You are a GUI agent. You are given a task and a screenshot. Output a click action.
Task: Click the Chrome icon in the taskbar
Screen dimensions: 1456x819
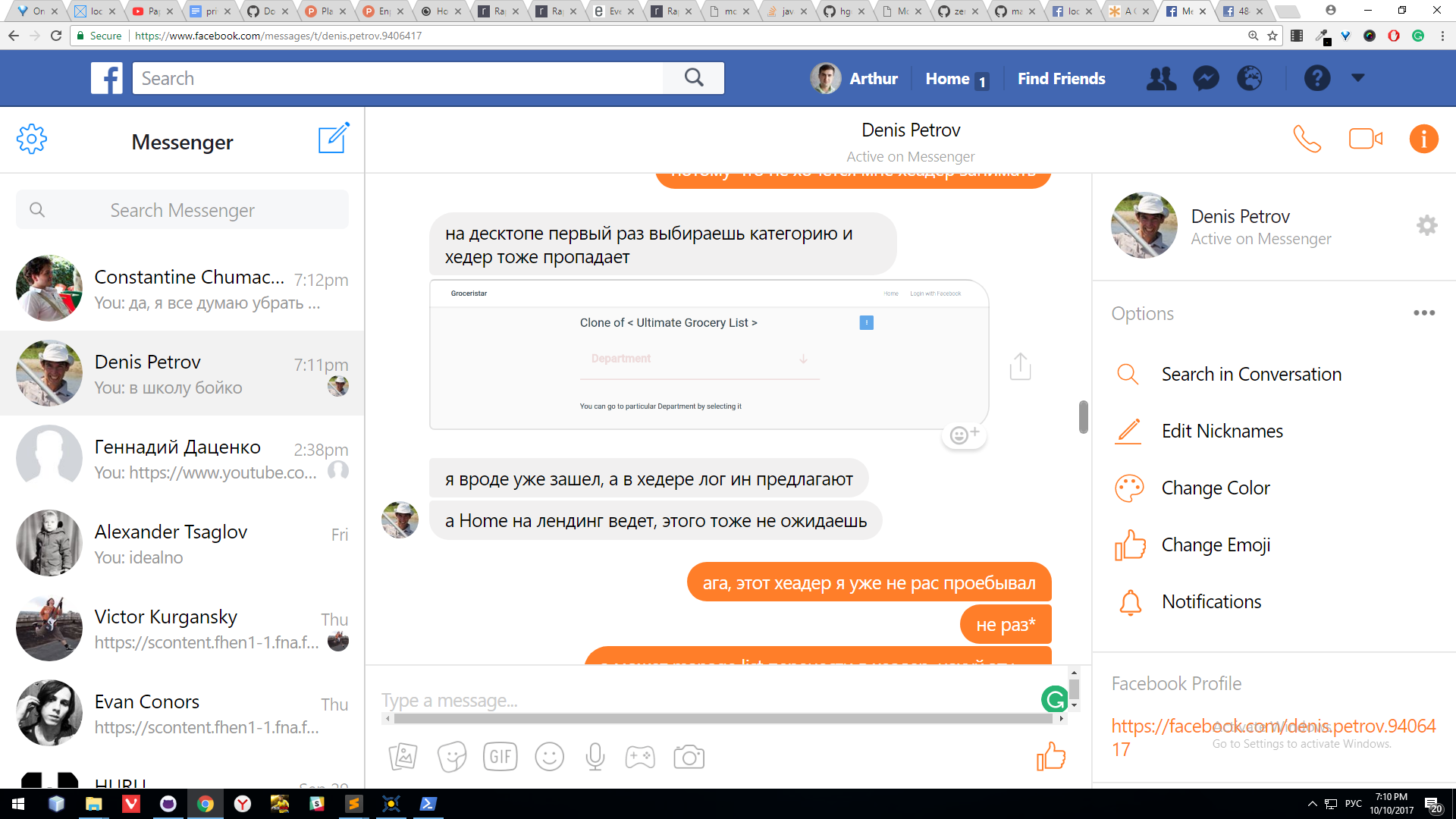pyautogui.click(x=205, y=804)
